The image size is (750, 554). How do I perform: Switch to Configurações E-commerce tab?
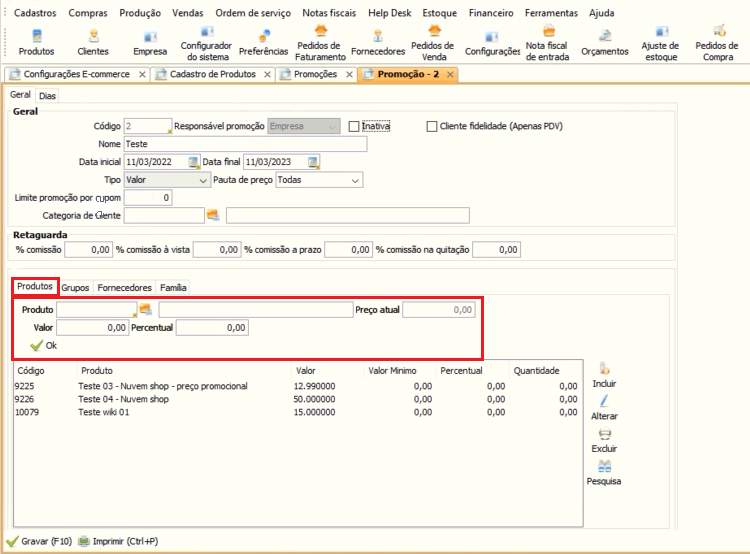point(77,74)
